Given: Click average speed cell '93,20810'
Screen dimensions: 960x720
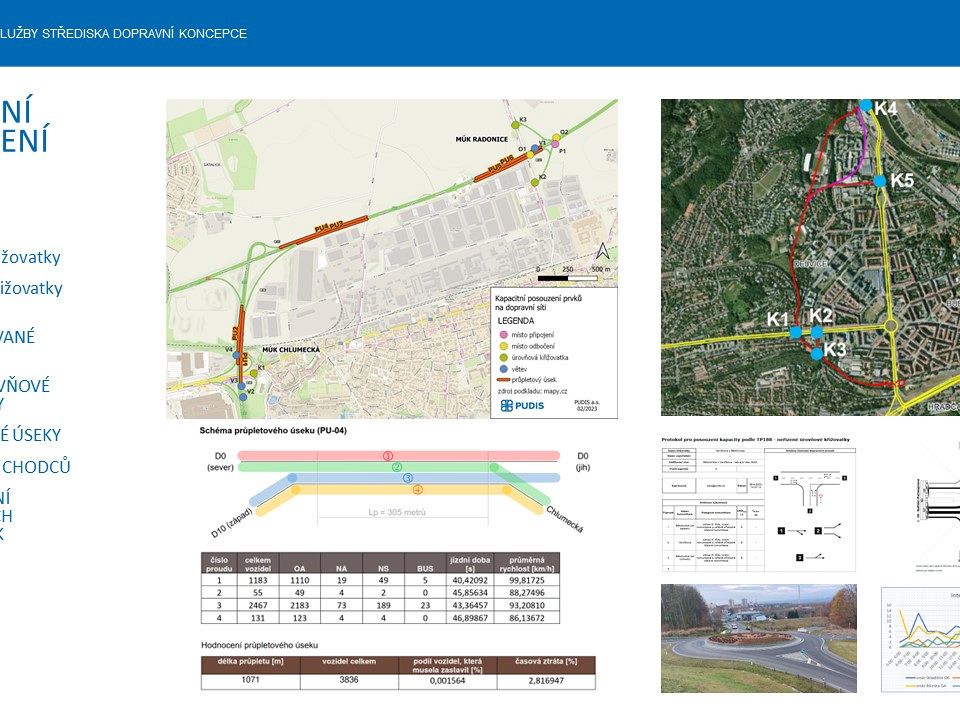Looking at the screenshot, I should (x=527, y=605).
